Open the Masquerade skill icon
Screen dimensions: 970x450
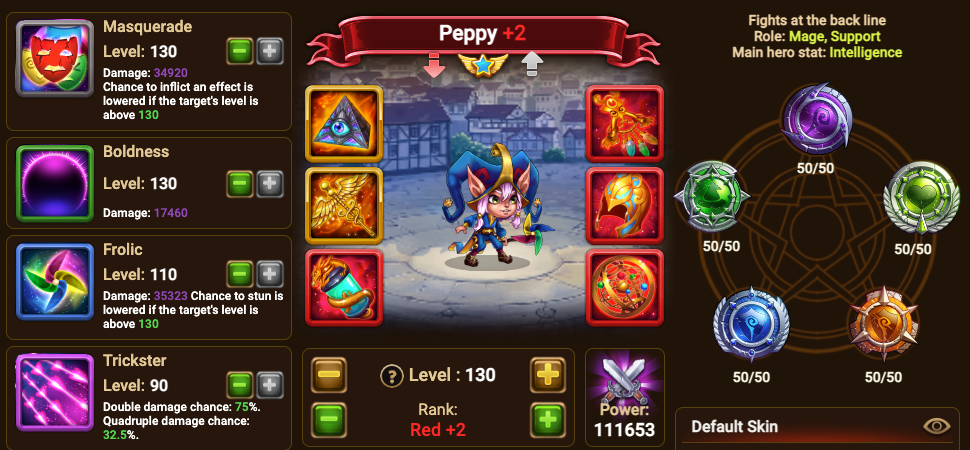click(54, 58)
